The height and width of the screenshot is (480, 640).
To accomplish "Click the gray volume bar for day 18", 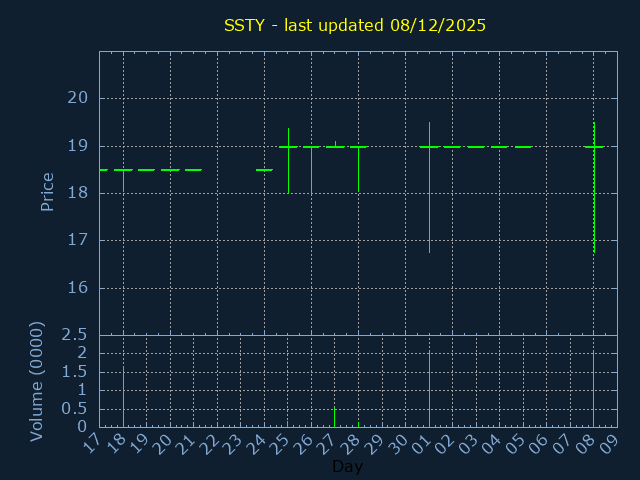I will click(123, 398).
